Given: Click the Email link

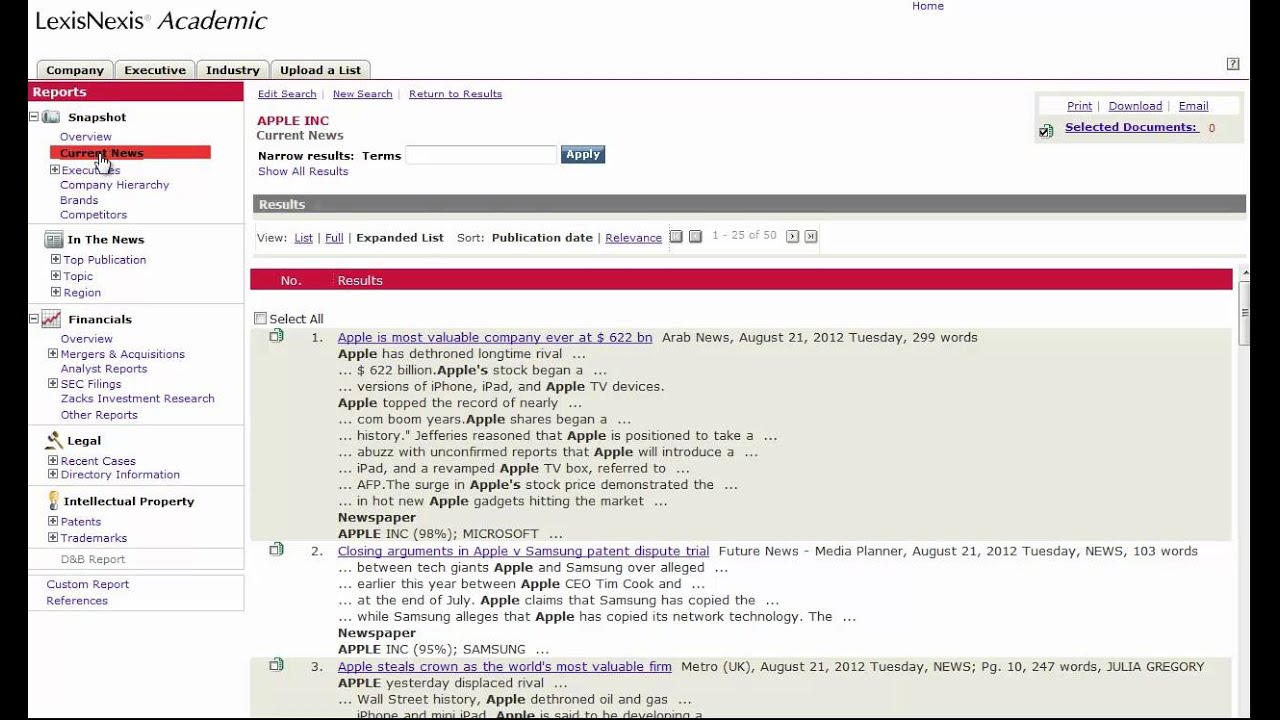Looking at the screenshot, I should tap(1193, 106).
